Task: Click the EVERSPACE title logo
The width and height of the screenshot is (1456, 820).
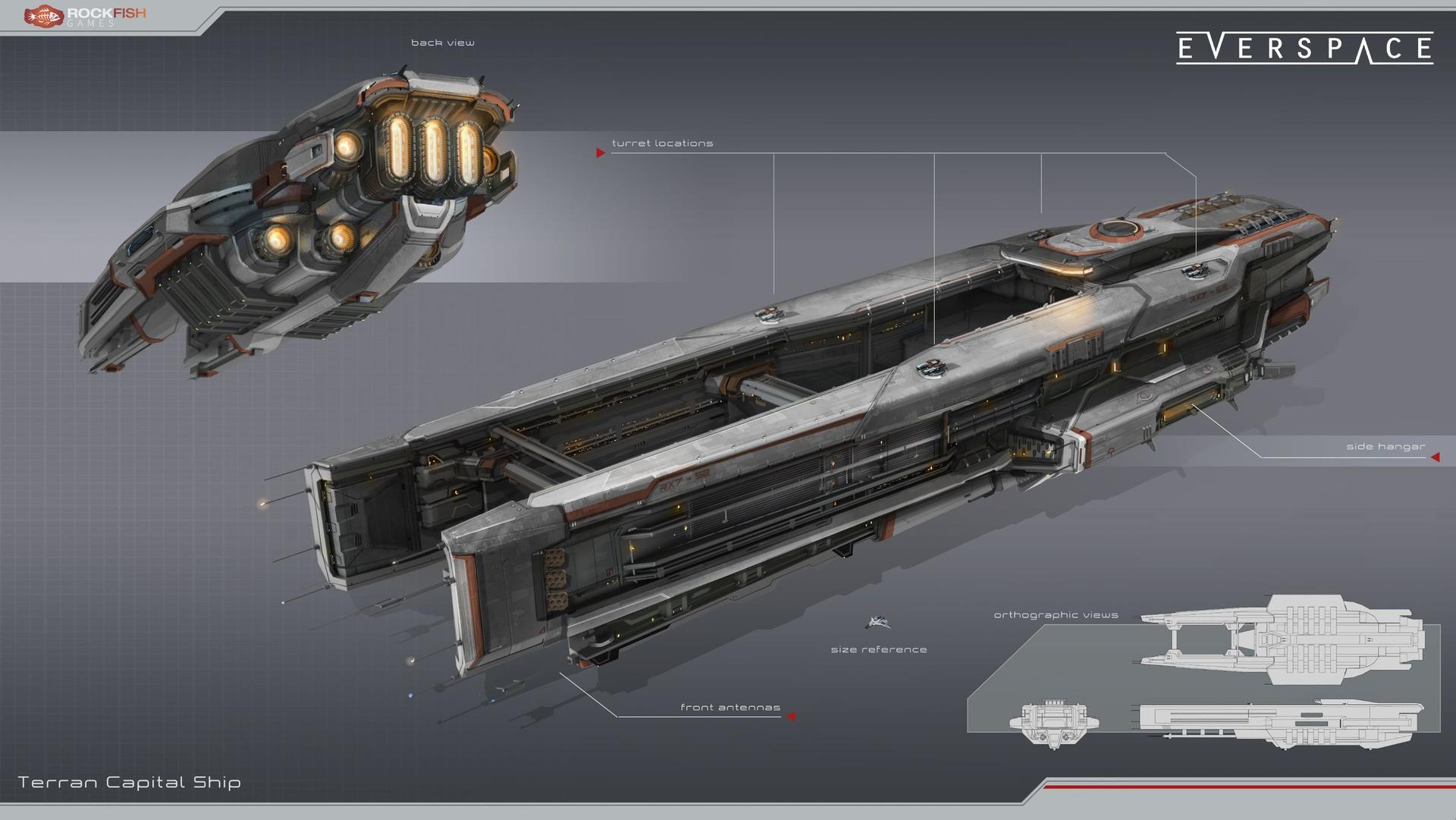Action: pyautogui.click(x=1304, y=49)
